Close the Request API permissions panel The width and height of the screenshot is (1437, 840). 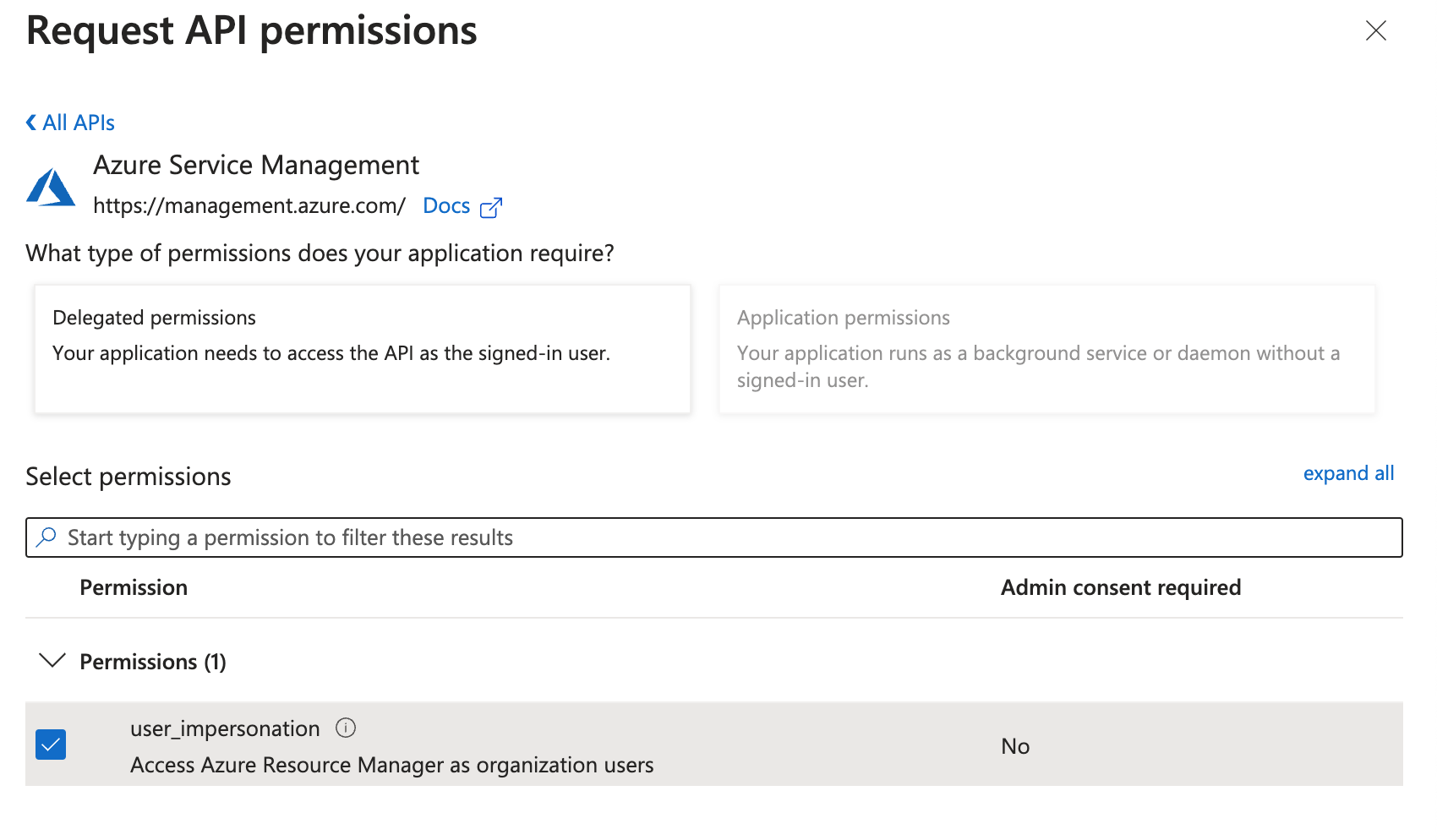(1375, 31)
